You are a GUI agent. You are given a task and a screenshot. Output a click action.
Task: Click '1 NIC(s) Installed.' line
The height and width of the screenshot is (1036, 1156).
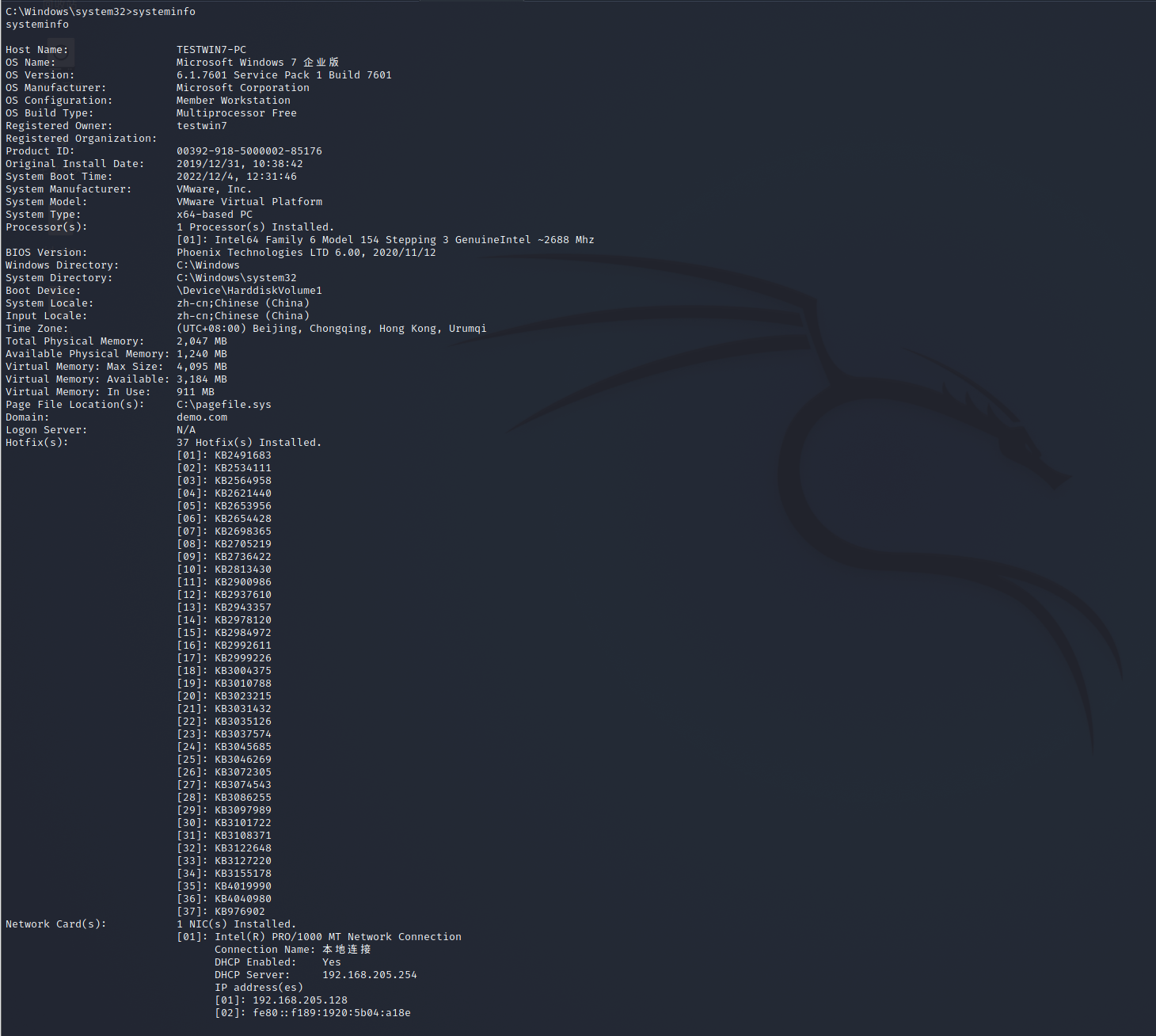click(x=237, y=924)
